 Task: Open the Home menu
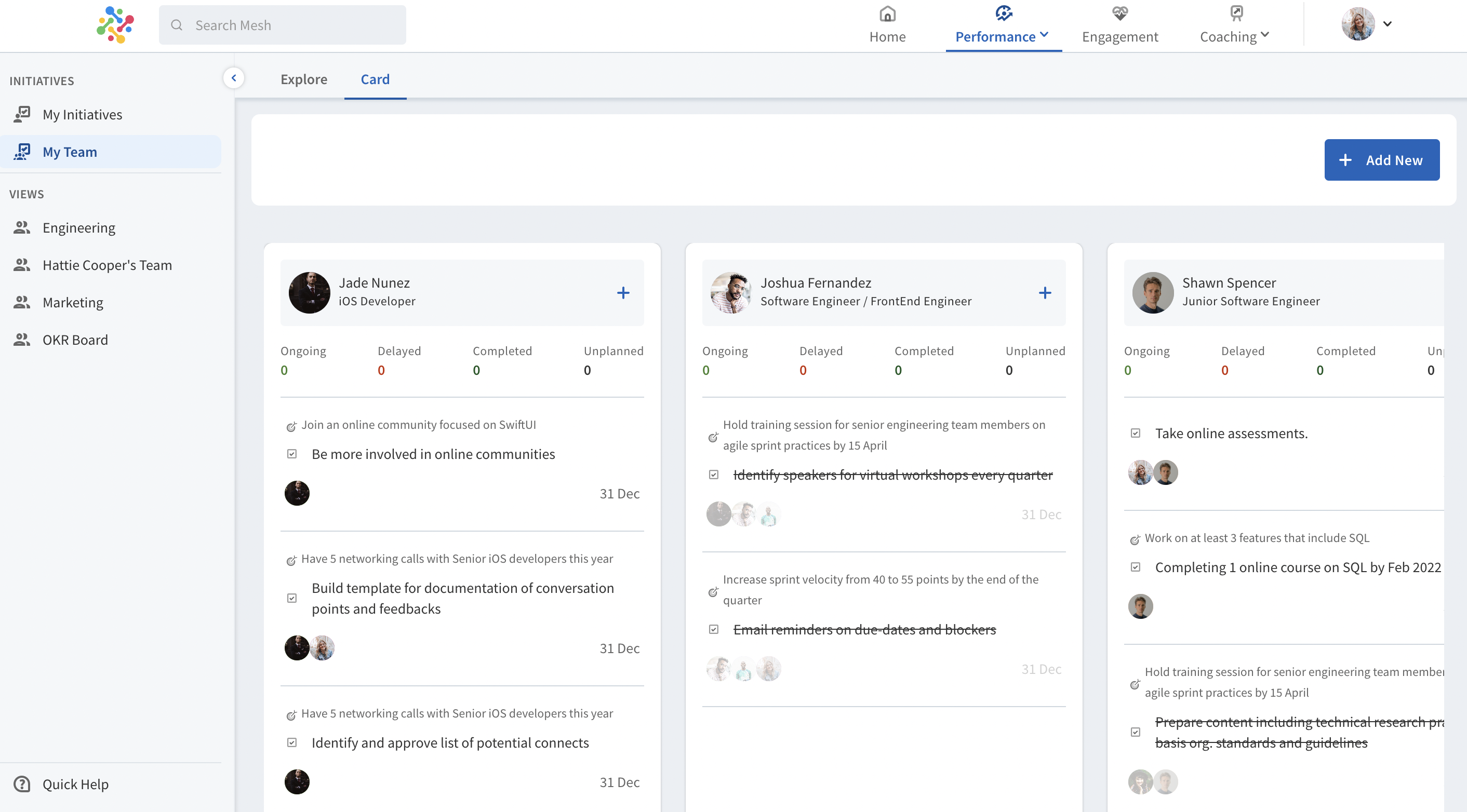(x=887, y=25)
